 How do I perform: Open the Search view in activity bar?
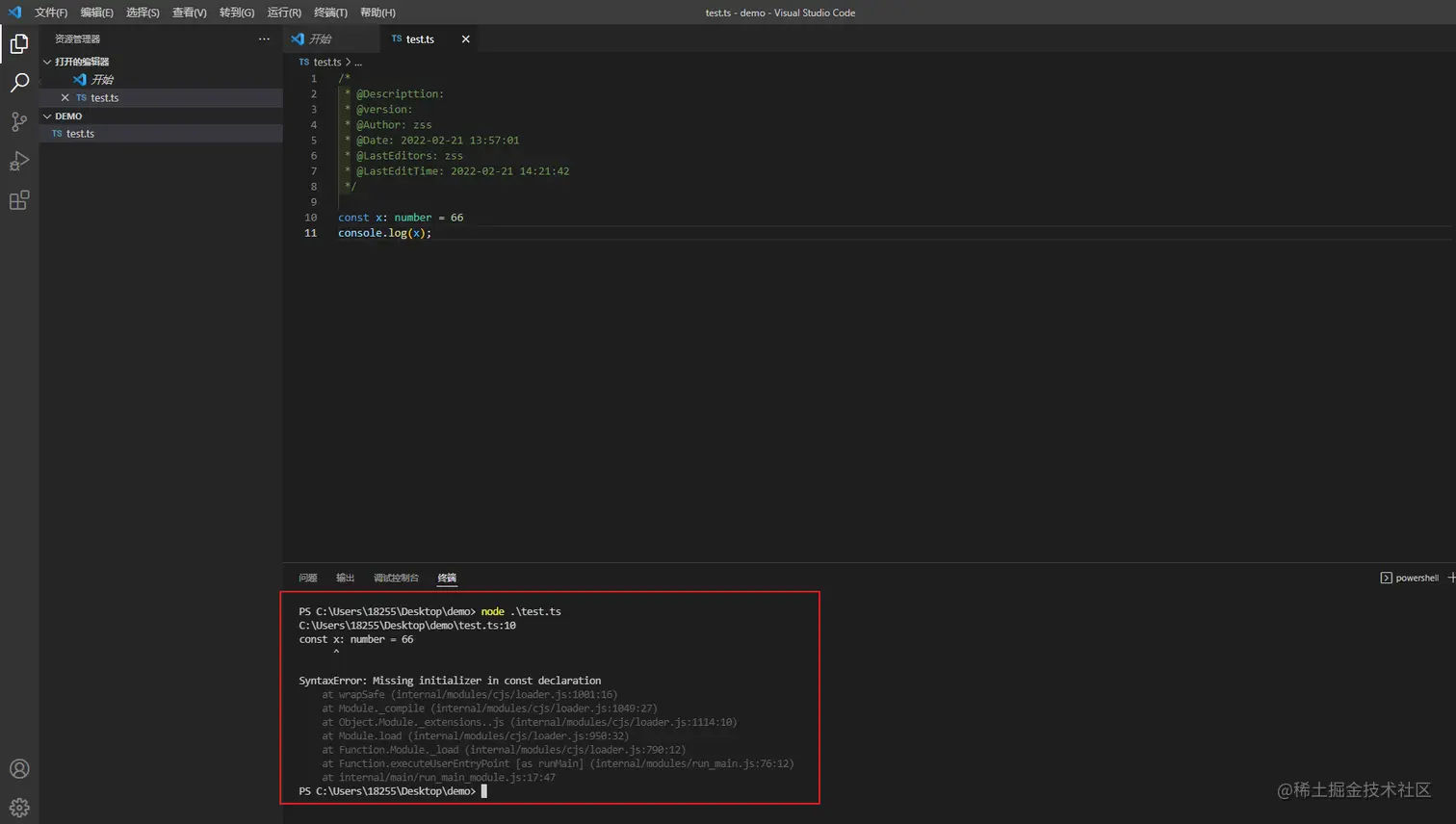19,83
